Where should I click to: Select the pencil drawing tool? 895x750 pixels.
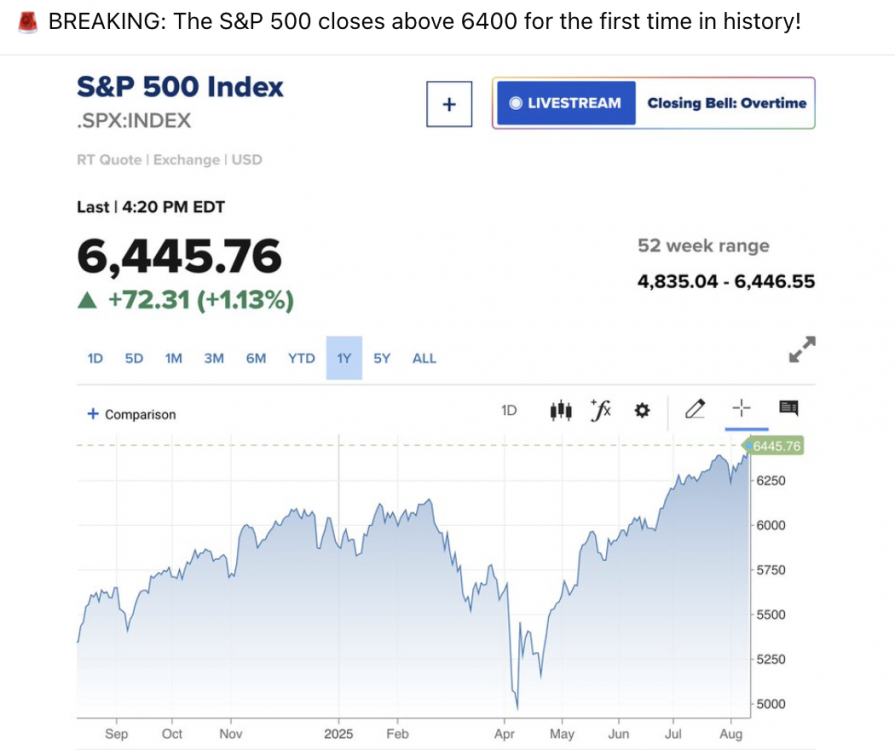tap(695, 409)
